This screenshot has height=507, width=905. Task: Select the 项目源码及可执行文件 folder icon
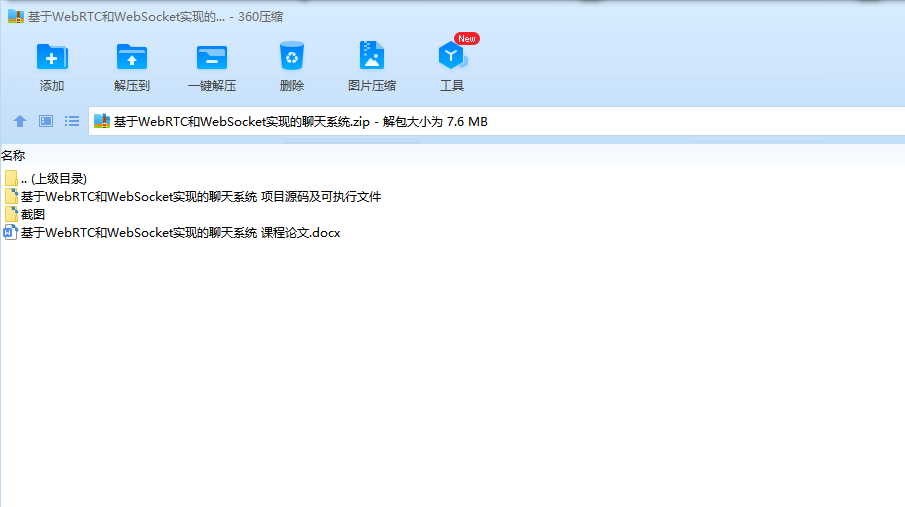(10, 196)
